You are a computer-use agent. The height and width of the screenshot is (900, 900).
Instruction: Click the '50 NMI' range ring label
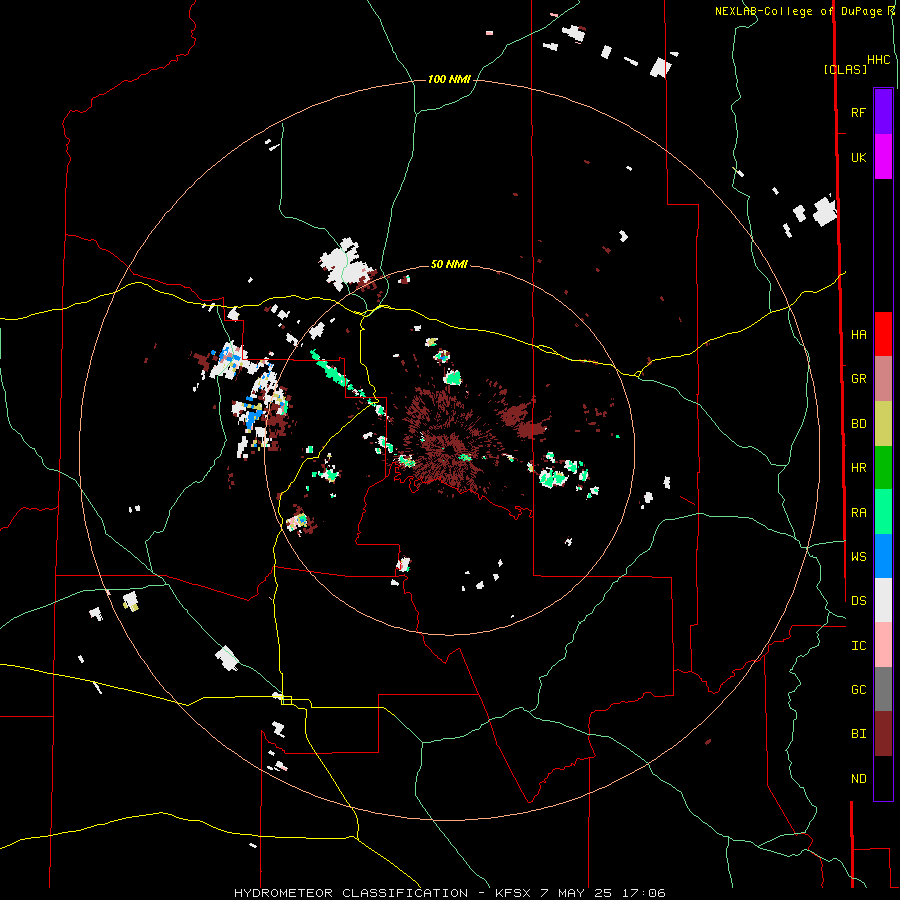tap(449, 264)
